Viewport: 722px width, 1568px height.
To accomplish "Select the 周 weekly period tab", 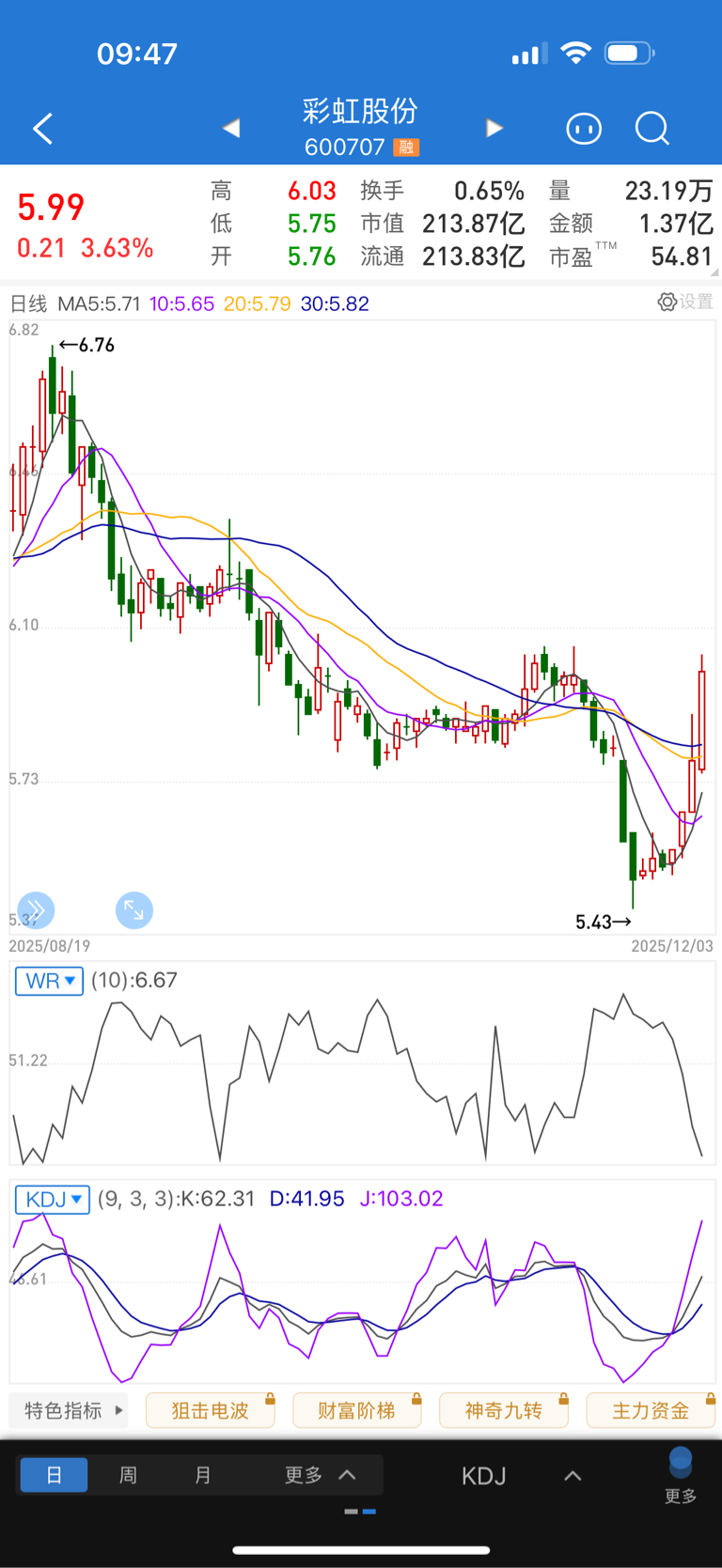I will 128,1475.
